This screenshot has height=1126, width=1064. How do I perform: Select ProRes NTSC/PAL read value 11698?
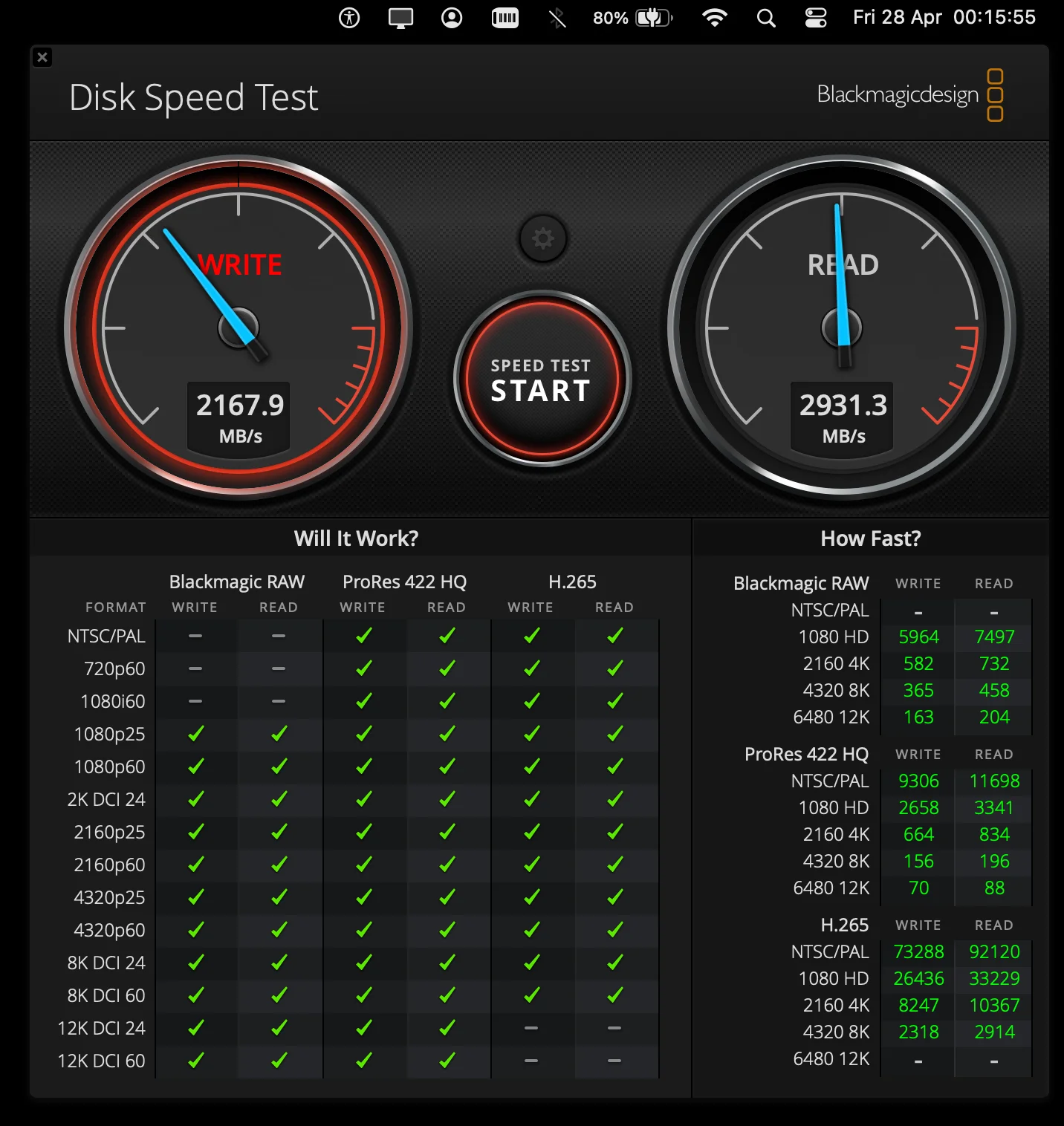(x=994, y=781)
